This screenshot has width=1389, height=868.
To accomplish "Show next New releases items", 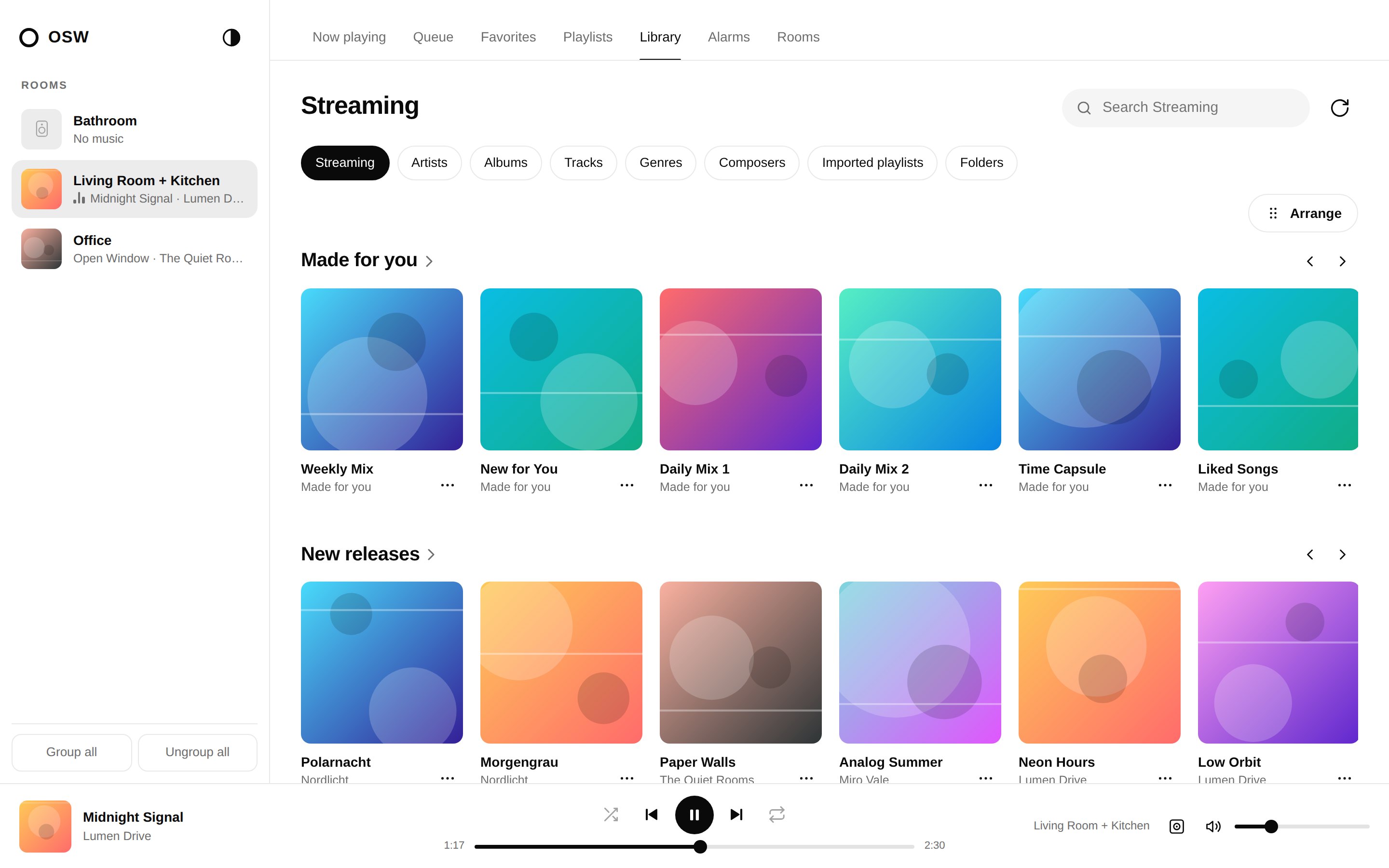I will 1342,554.
